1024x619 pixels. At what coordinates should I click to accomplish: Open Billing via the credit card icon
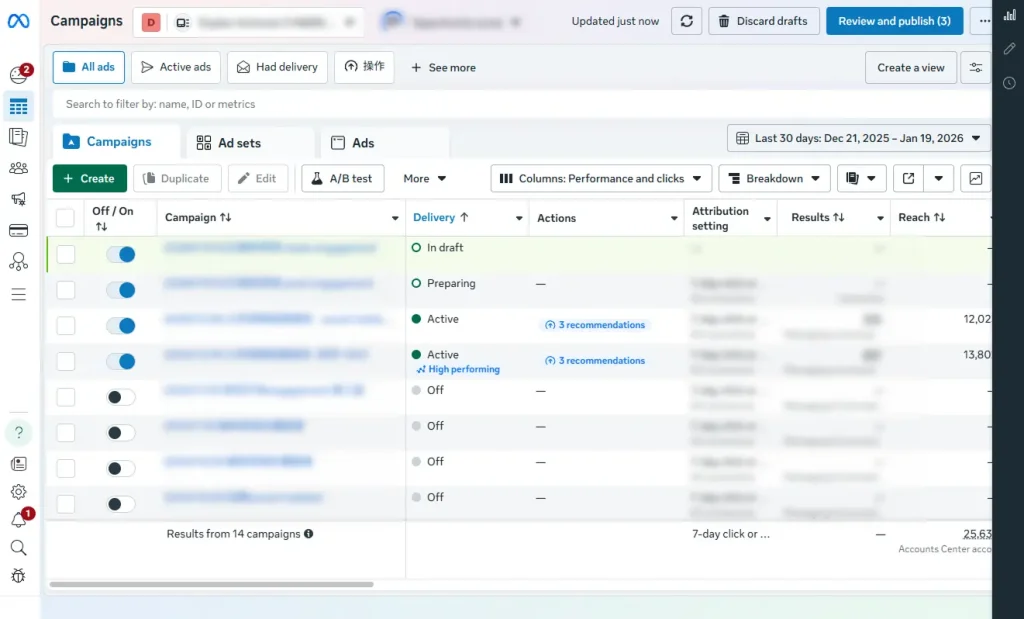19,229
